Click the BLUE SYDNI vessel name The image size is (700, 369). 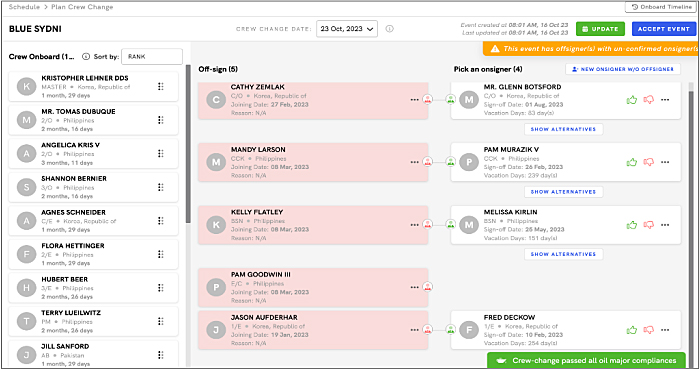tap(35, 29)
